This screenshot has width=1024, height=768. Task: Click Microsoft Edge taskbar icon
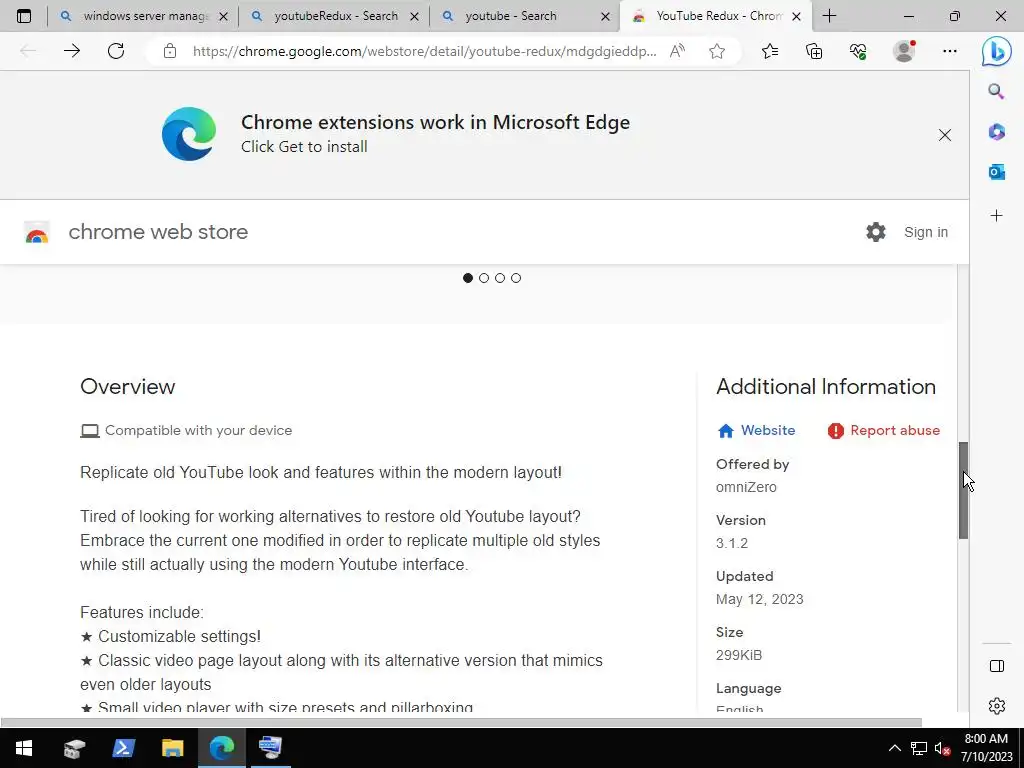(x=221, y=748)
